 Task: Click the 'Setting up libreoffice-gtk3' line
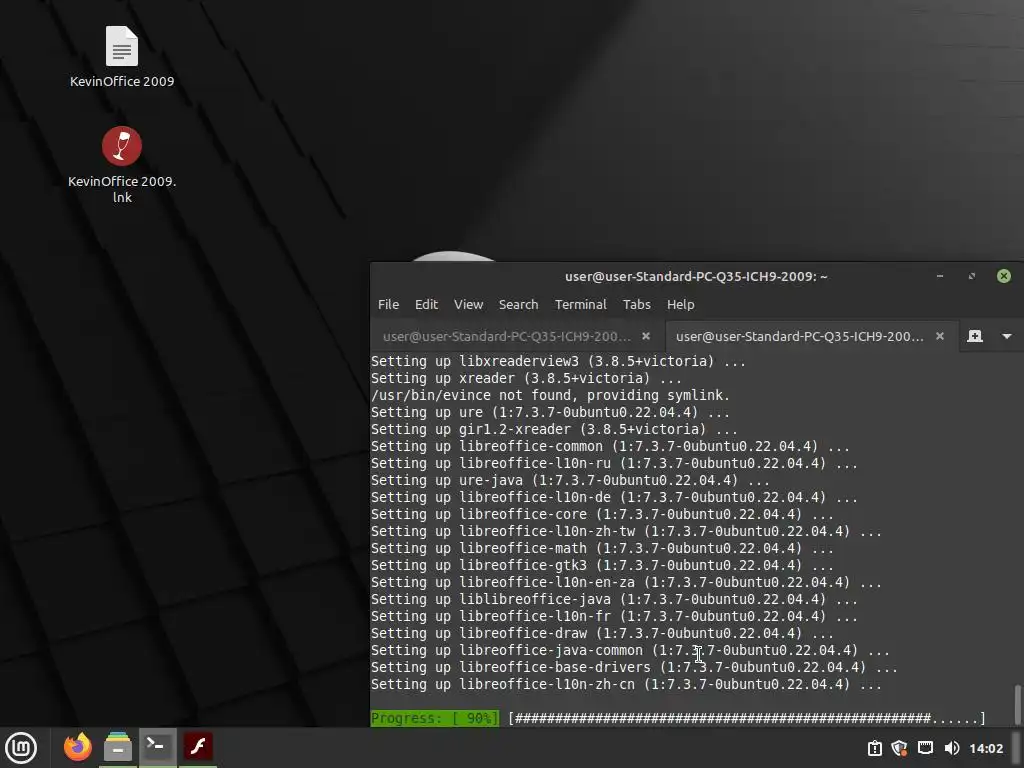point(601,565)
